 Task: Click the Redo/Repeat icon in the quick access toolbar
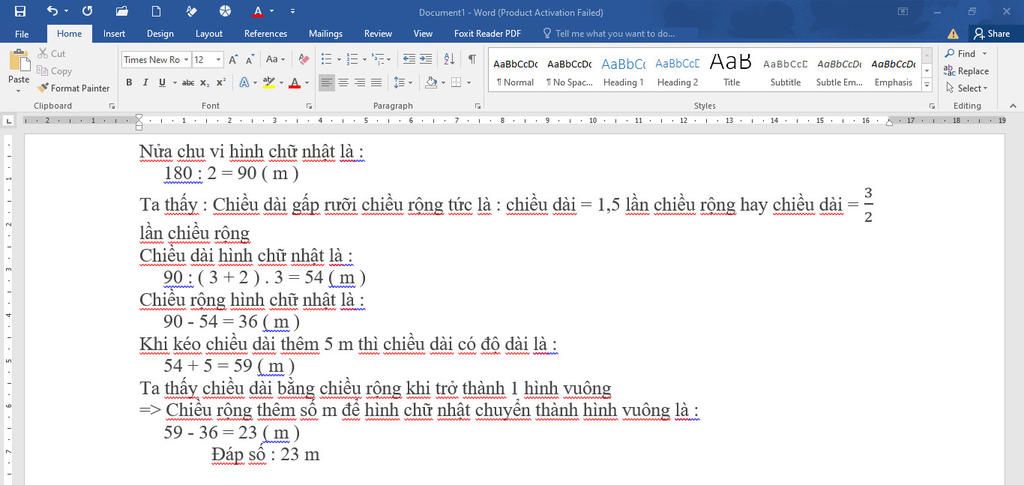pos(88,11)
